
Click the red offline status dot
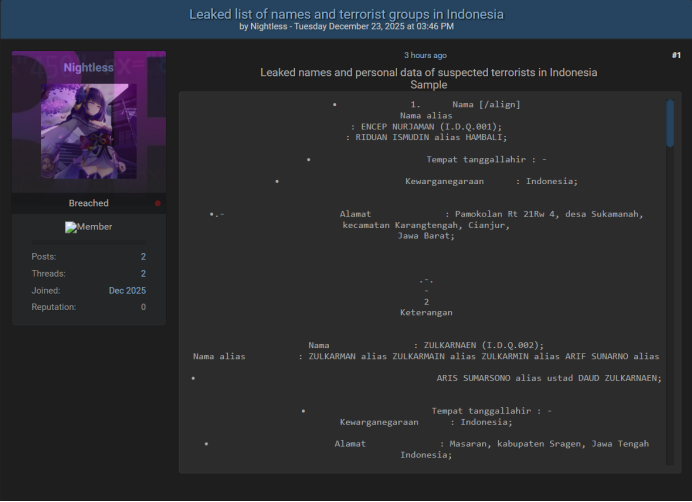click(x=157, y=203)
